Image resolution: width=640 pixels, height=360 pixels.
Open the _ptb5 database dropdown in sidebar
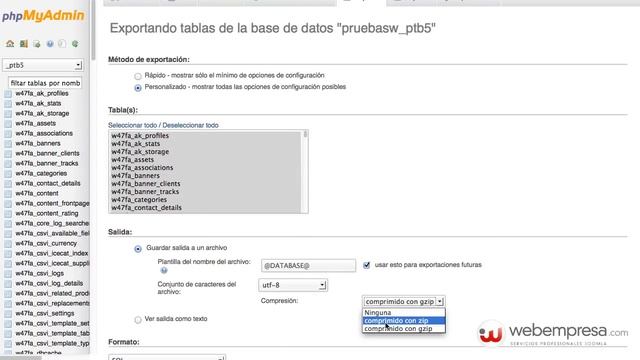coord(42,65)
